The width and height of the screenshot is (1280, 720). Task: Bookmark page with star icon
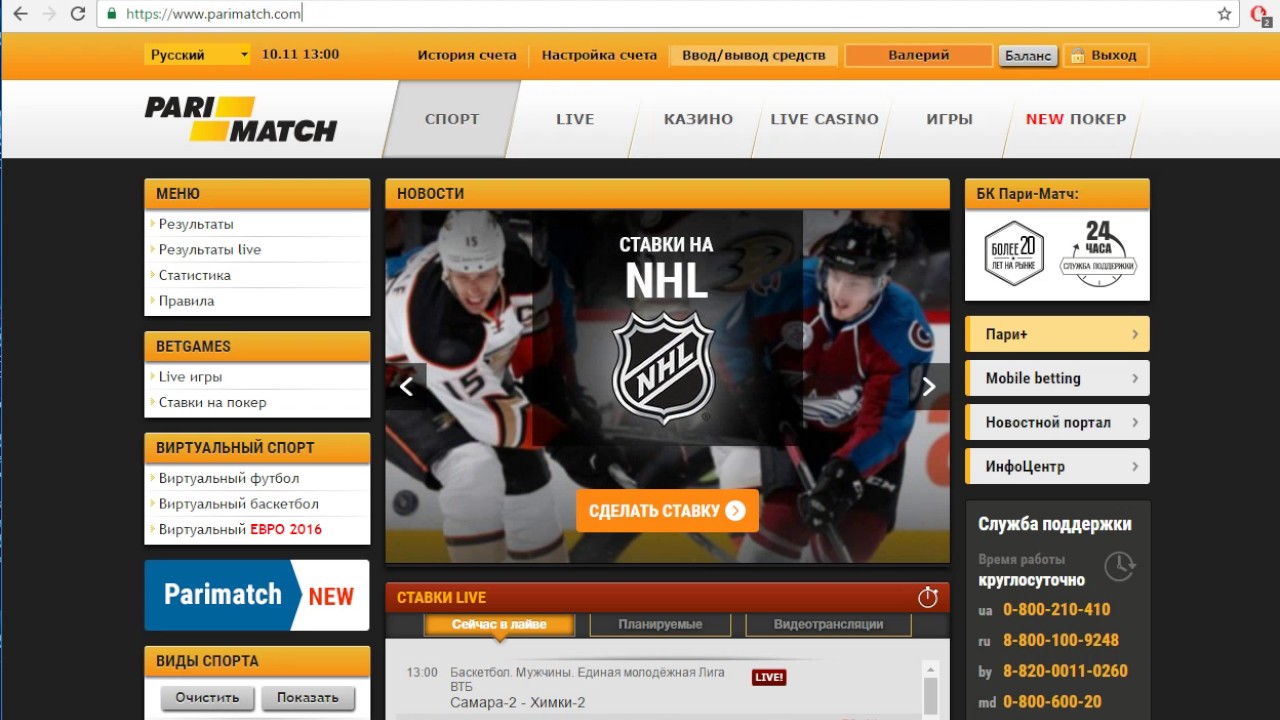tap(1224, 14)
